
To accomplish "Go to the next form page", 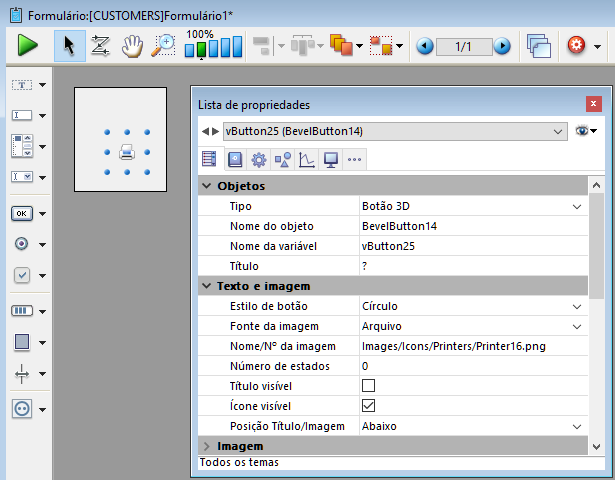I will (x=502, y=46).
